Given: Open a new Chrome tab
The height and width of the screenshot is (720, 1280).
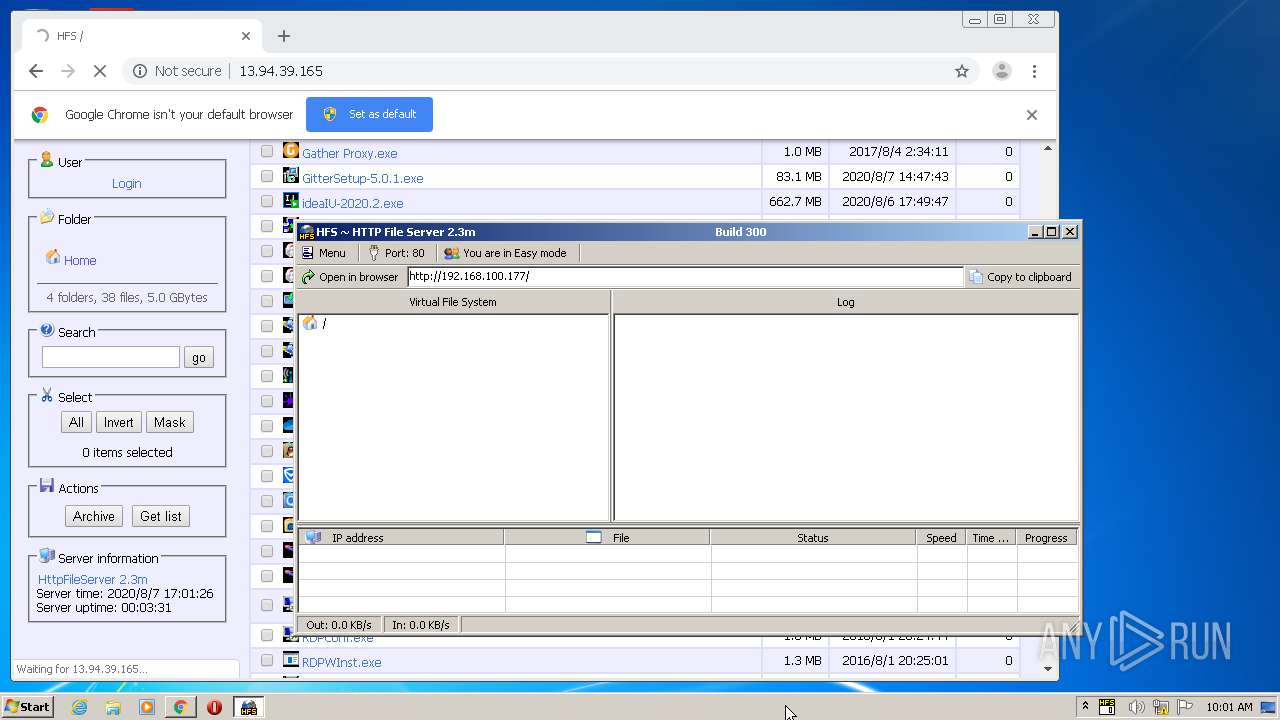Looking at the screenshot, I should pyautogui.click(x=284, y=36).
